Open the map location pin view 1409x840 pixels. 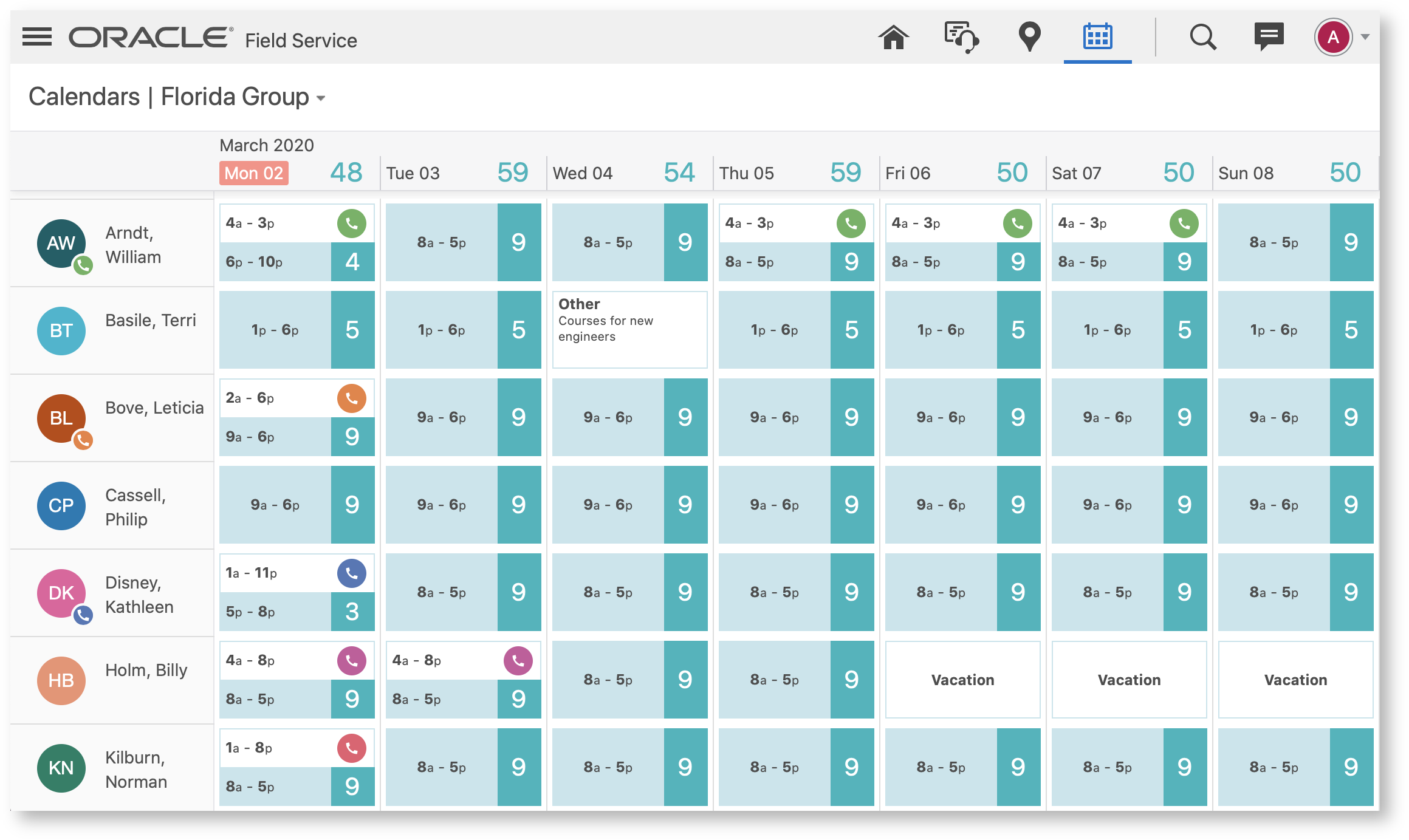click(x=1029, y=37)
